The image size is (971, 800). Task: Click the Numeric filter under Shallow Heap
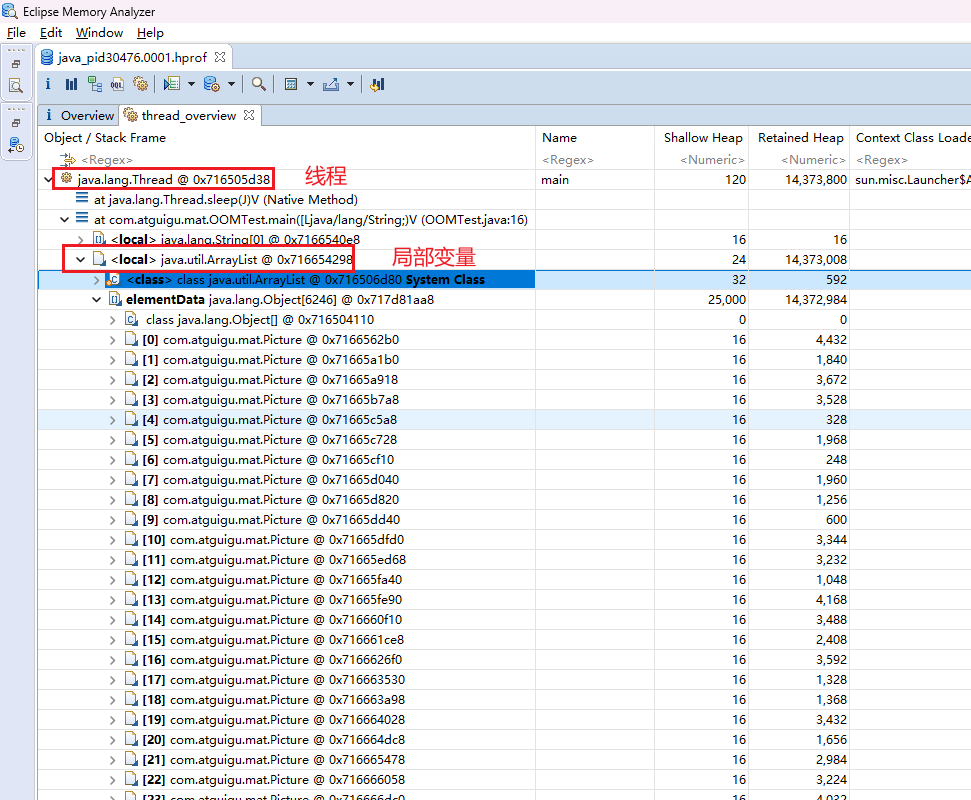click(712, 160)
